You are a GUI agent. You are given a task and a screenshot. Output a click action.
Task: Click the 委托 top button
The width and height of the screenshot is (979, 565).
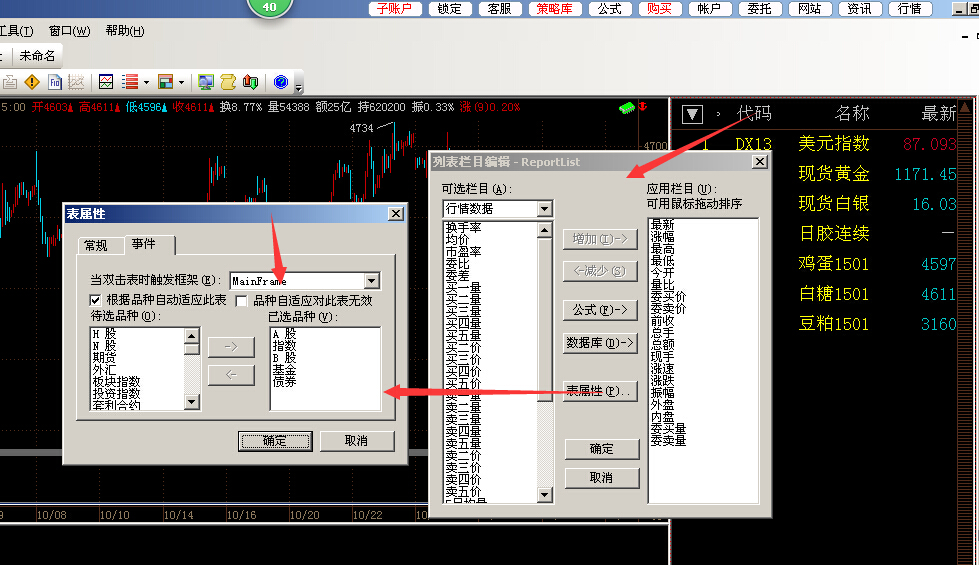pyautogui.click(x=759, y=9)
